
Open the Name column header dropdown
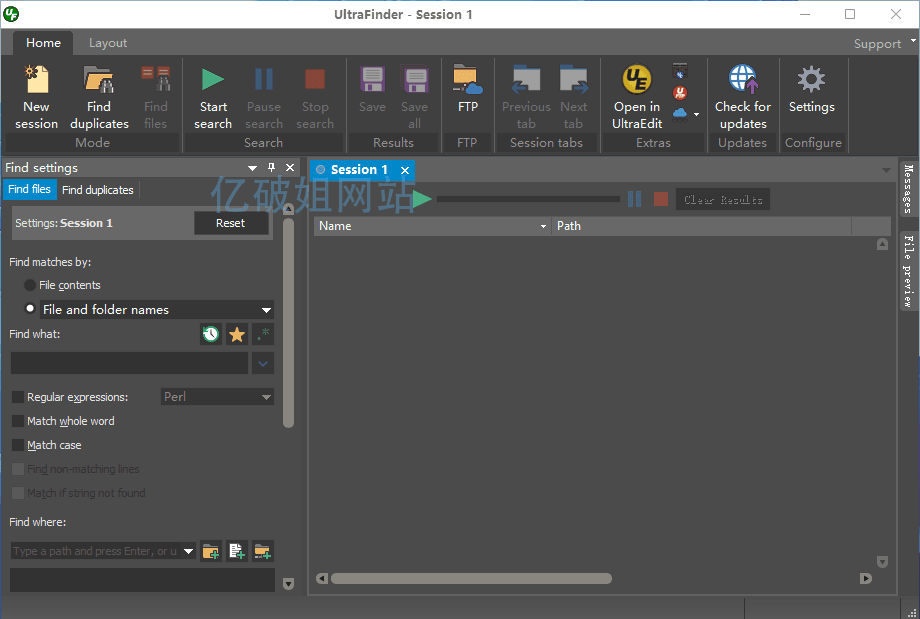pyautogui.click(x=543, y=226)
